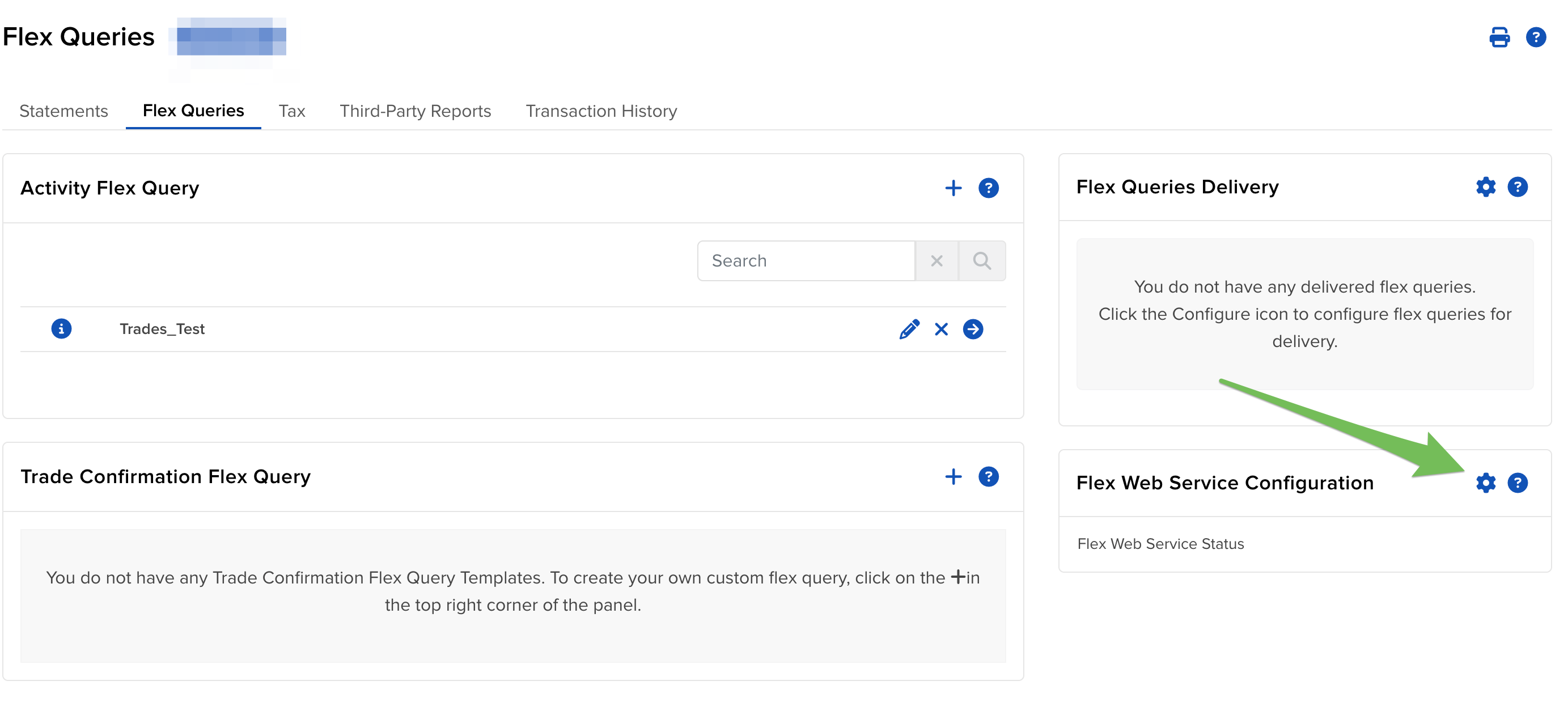
Task: Delete the Trades_Test query with the X icon
Action: click(x=942, y=329)
